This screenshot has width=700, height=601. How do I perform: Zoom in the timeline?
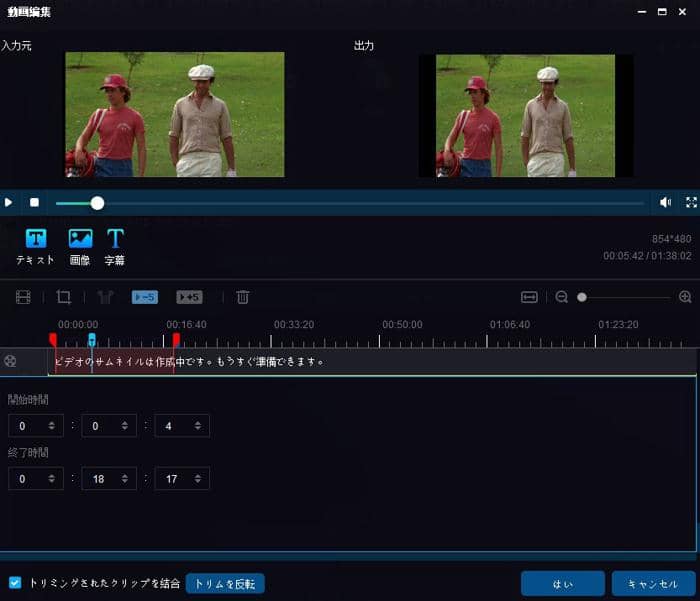pos(685,297)
